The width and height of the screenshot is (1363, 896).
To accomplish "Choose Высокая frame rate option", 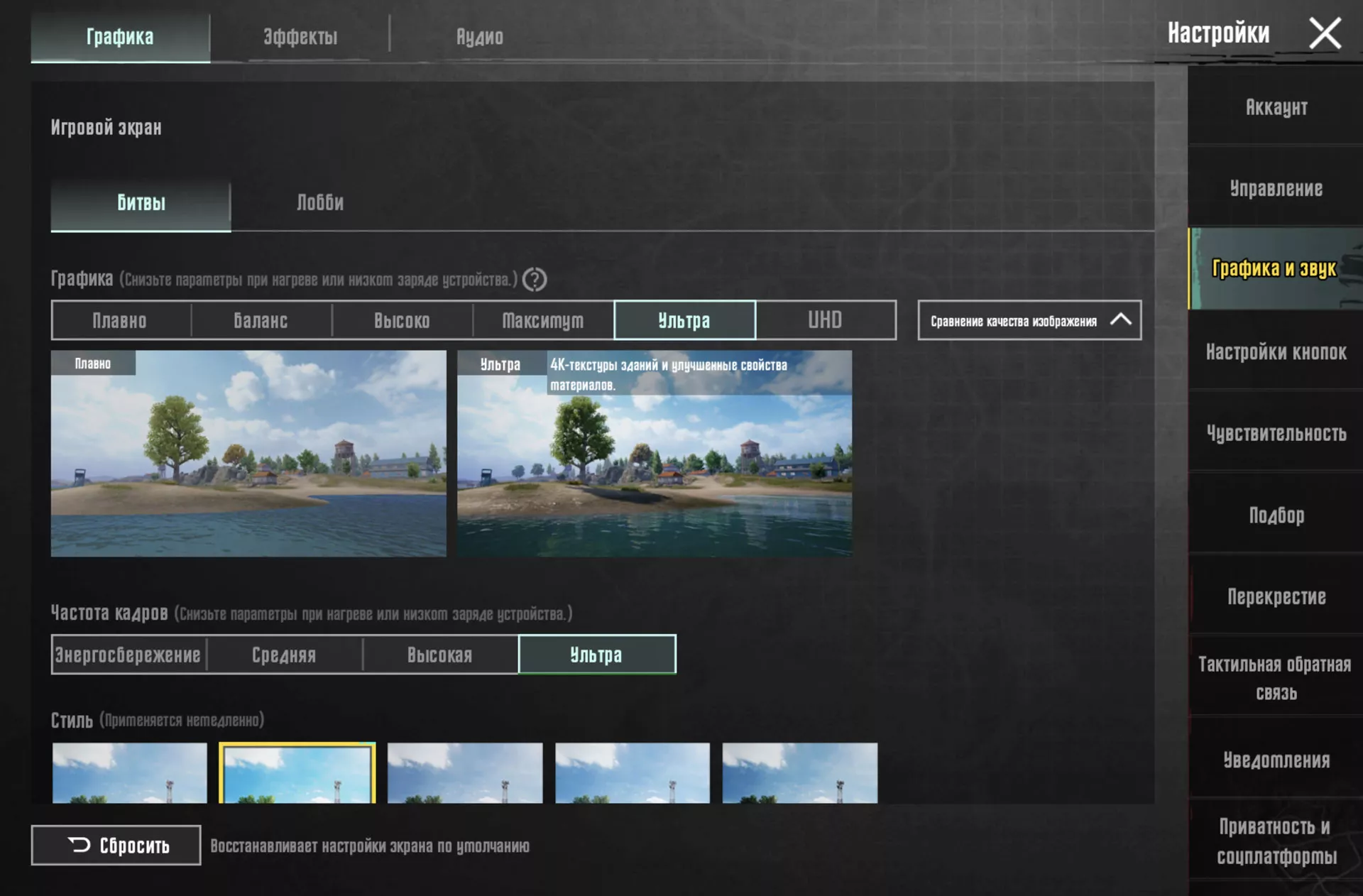I will [440, 655].
